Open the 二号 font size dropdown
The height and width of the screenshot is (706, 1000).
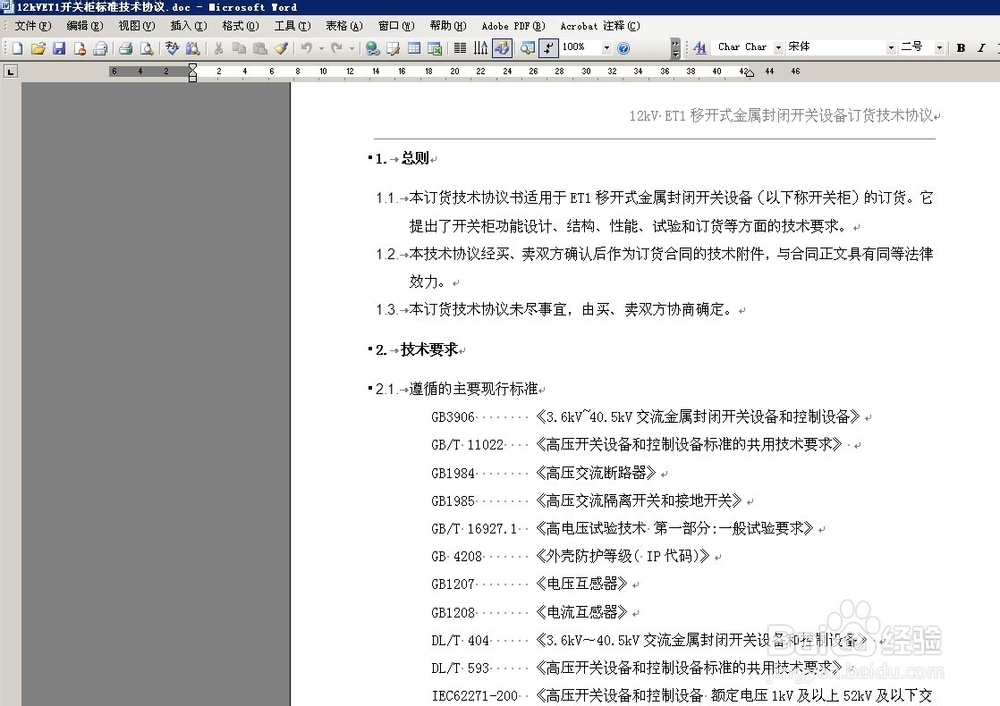tap(939, 48)
